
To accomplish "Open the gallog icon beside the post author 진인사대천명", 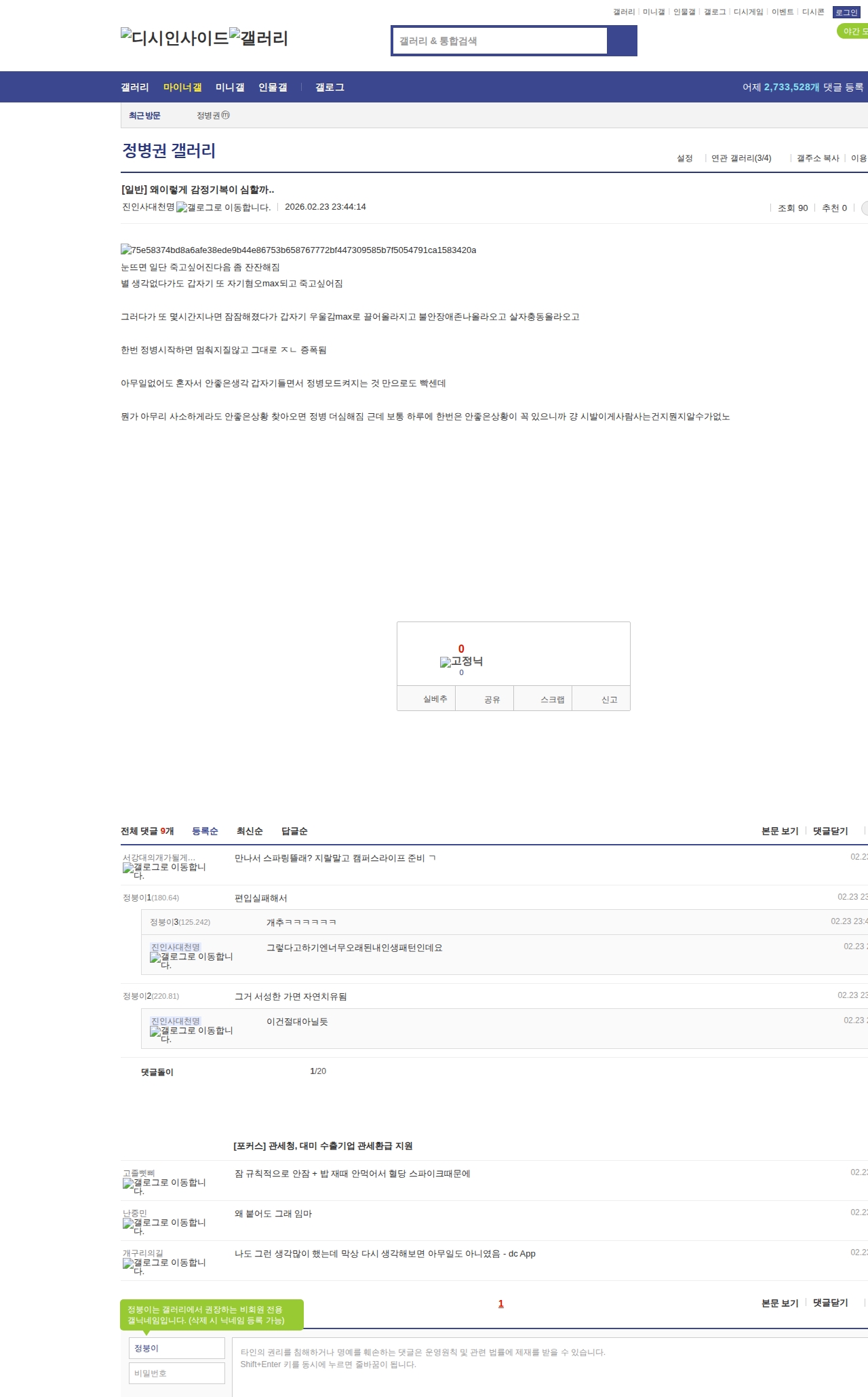I will click(x=223, y=208).
